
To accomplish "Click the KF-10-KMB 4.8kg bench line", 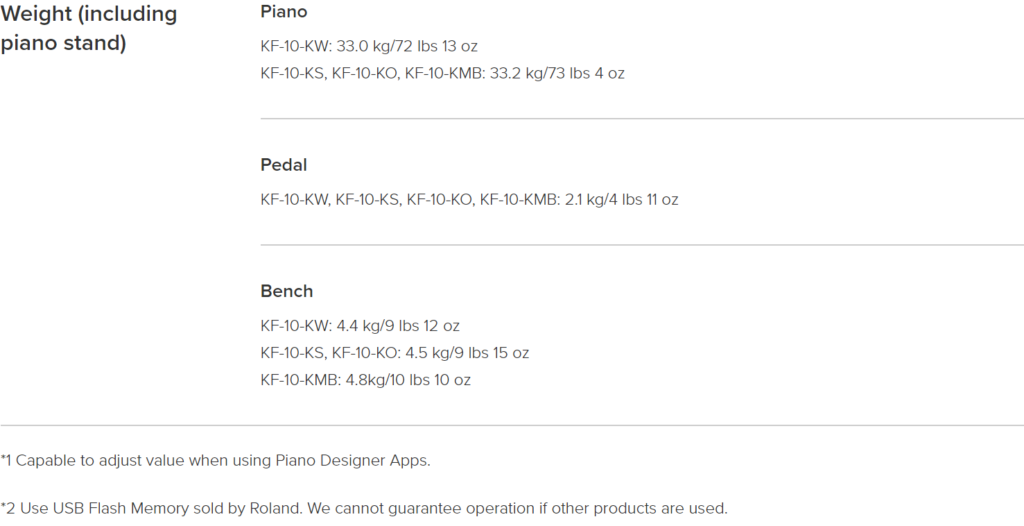I will pos(365,380).
